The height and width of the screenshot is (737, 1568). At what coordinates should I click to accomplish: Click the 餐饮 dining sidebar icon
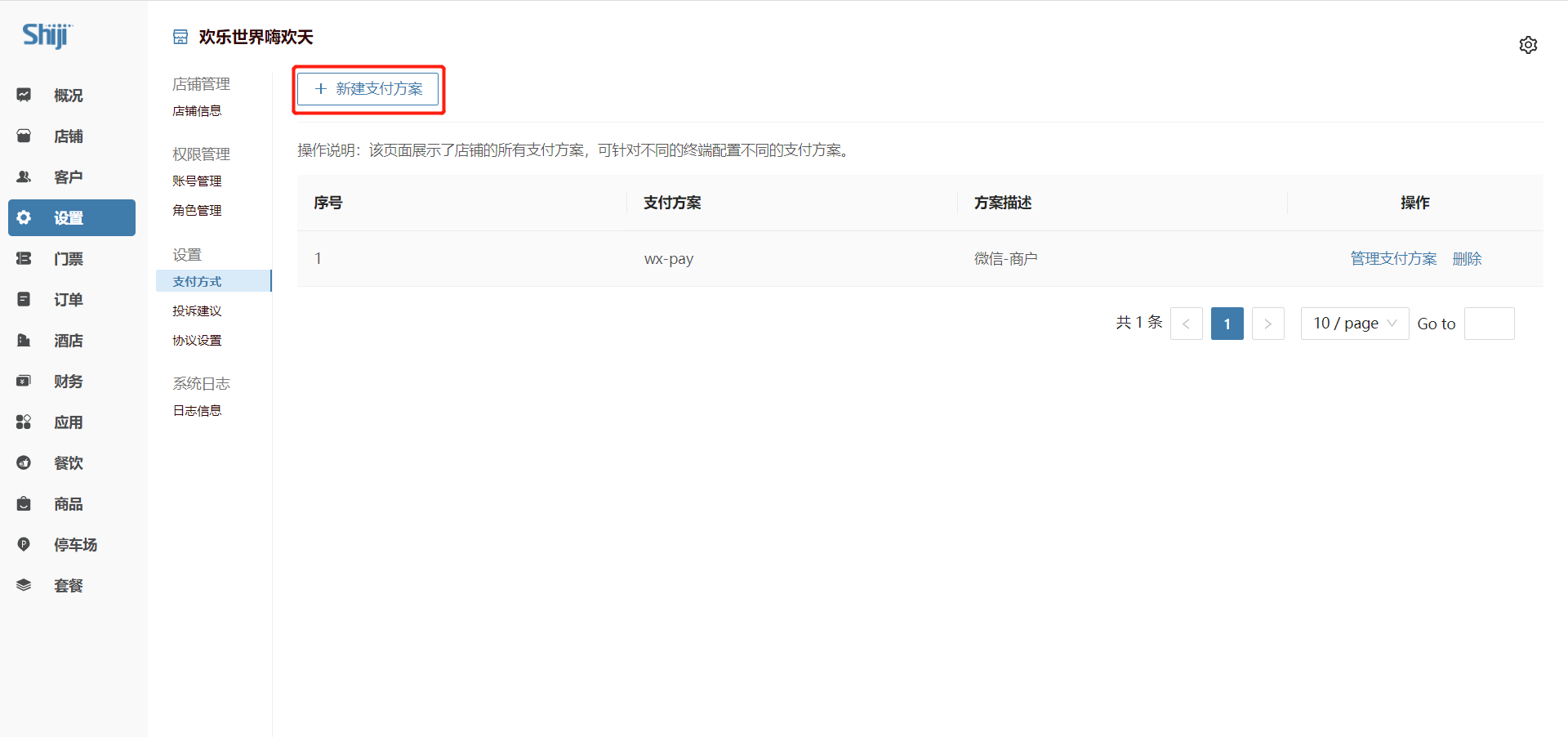(24, 462)
